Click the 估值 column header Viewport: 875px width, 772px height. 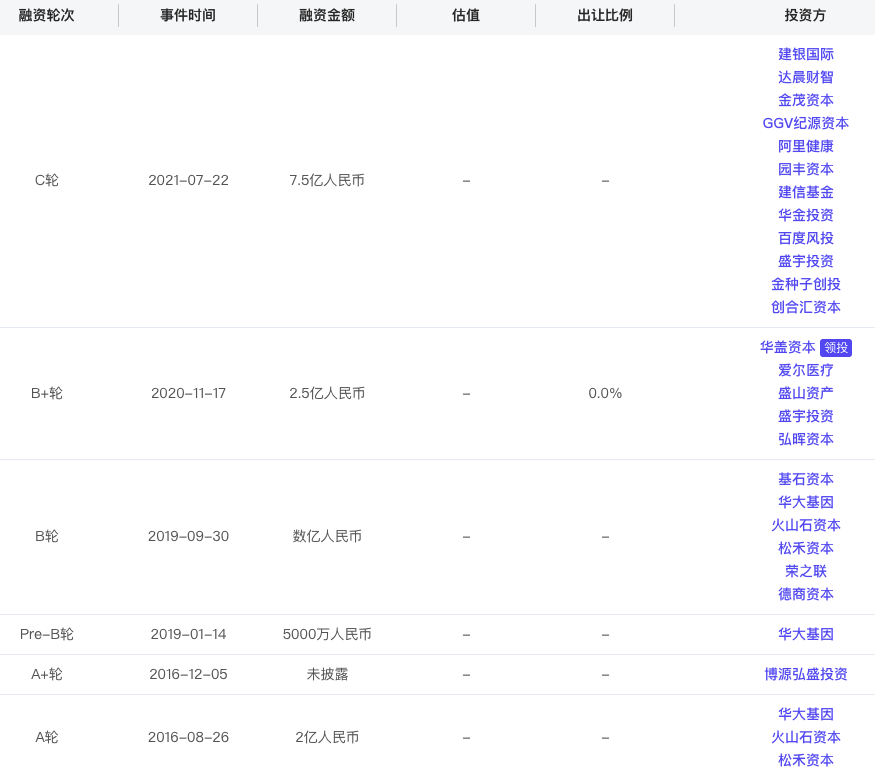coord(466,15)
